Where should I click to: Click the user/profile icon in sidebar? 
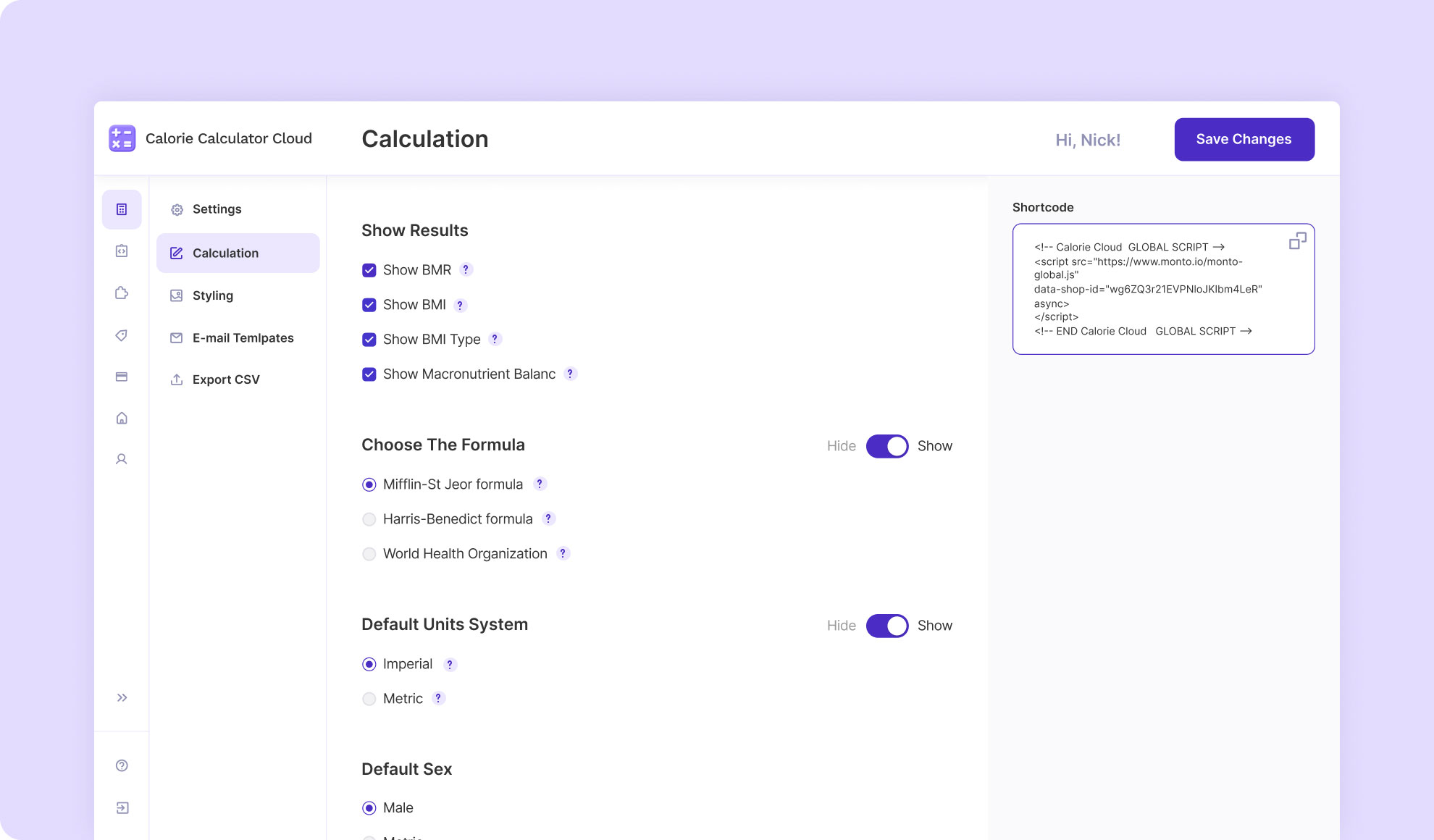point(122,459)
